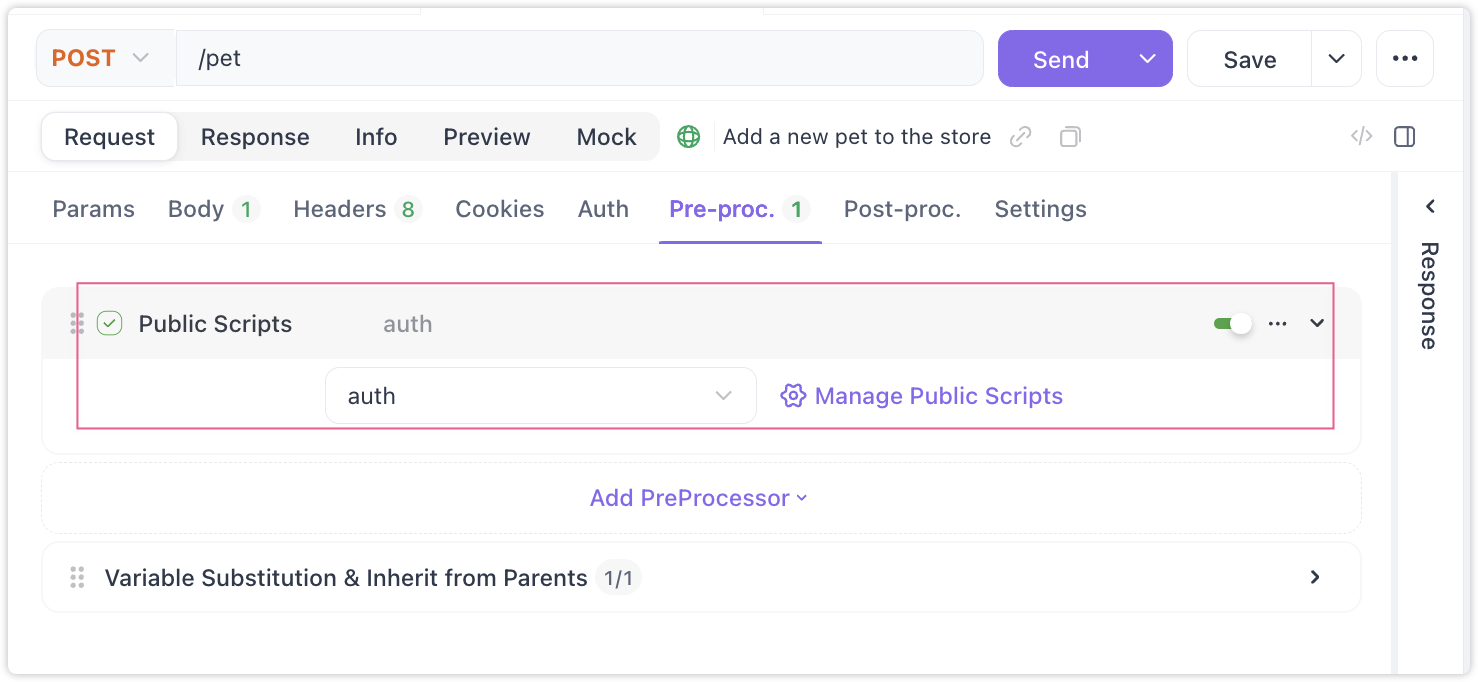Open the Save button dropdown arrow
This screenshot has height=682, width=1478.
[1336, 59]
